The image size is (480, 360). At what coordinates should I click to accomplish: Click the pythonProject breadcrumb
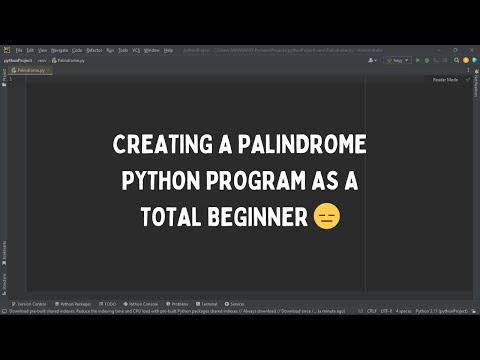[18, 61]
